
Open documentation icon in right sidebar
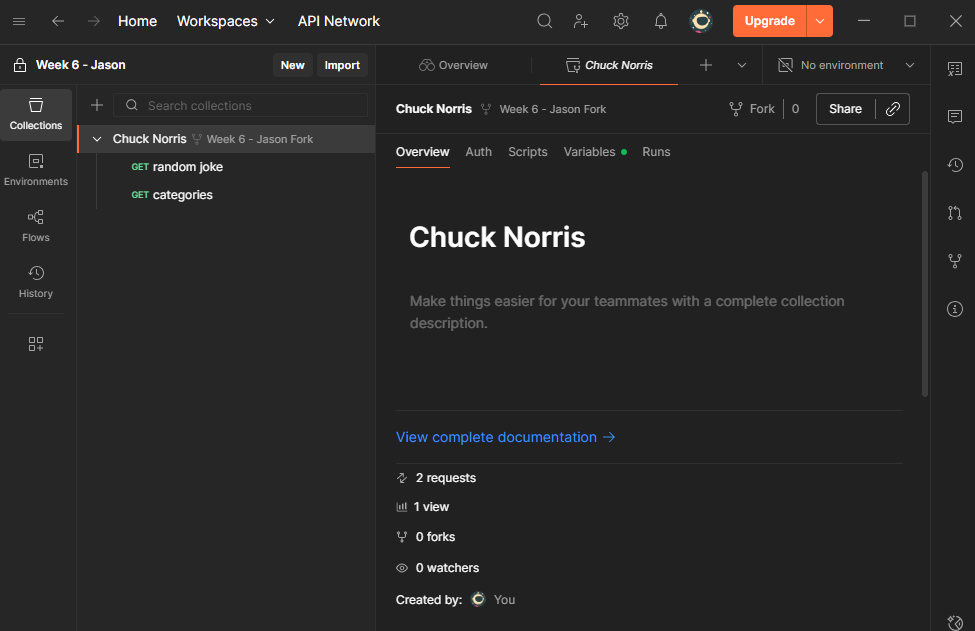(x=955, y=68)
